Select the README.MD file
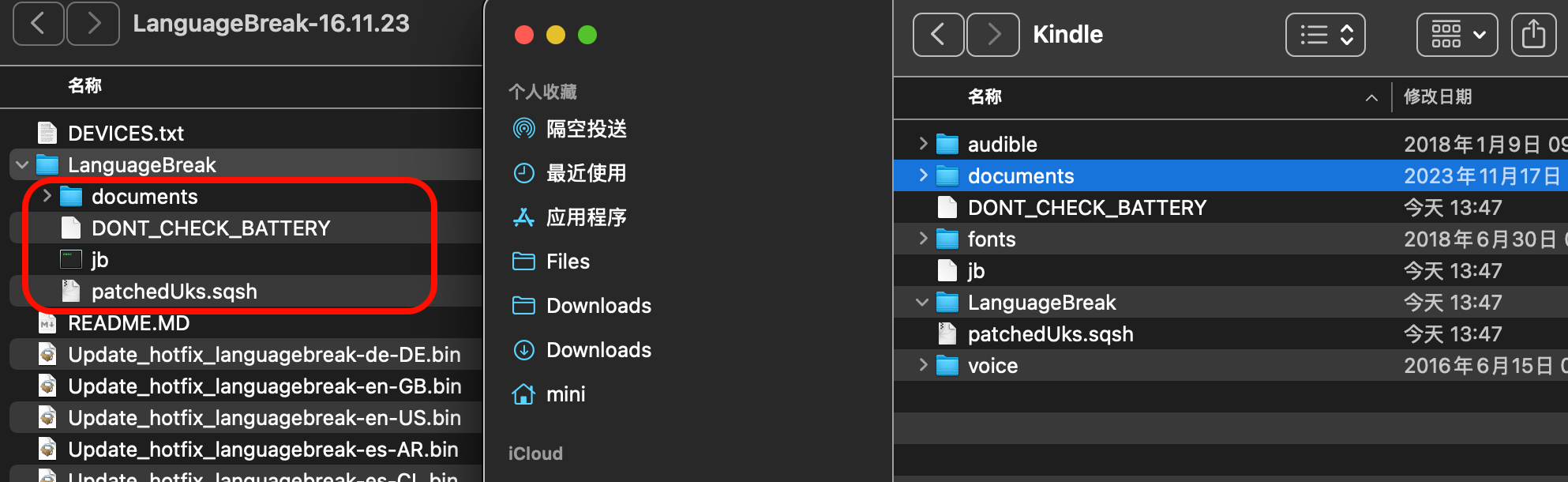This screenshot has height=482, width=1568. pos(129,323)
